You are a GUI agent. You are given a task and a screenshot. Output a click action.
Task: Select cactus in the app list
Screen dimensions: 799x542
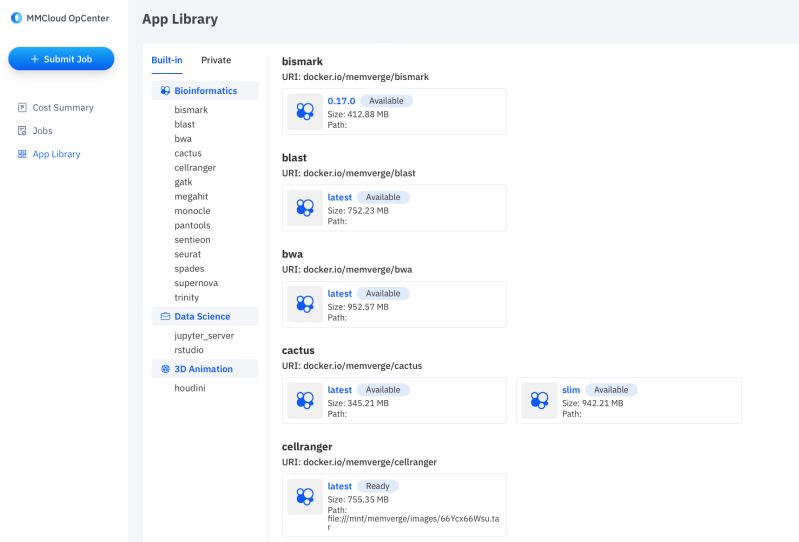[188, 153]
